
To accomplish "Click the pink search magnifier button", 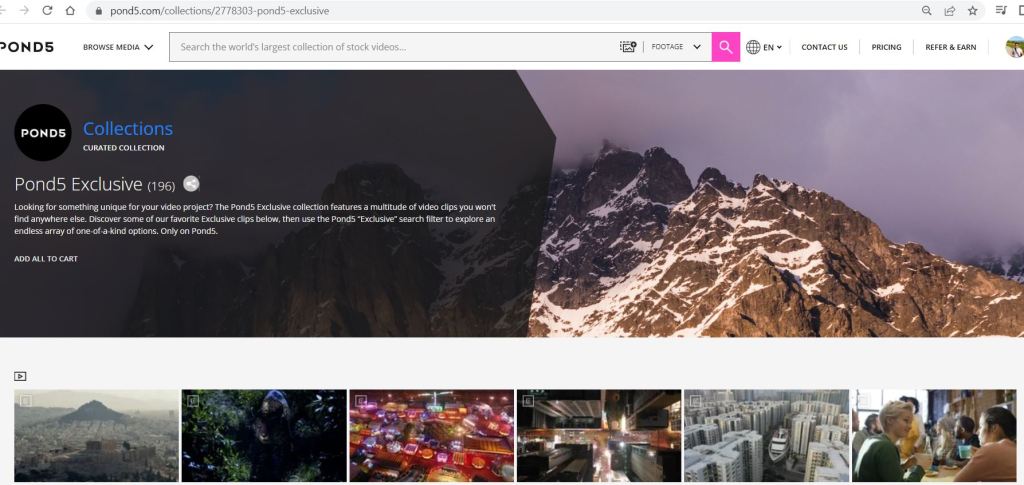I will pyautogui.click(x=725, y=47).
